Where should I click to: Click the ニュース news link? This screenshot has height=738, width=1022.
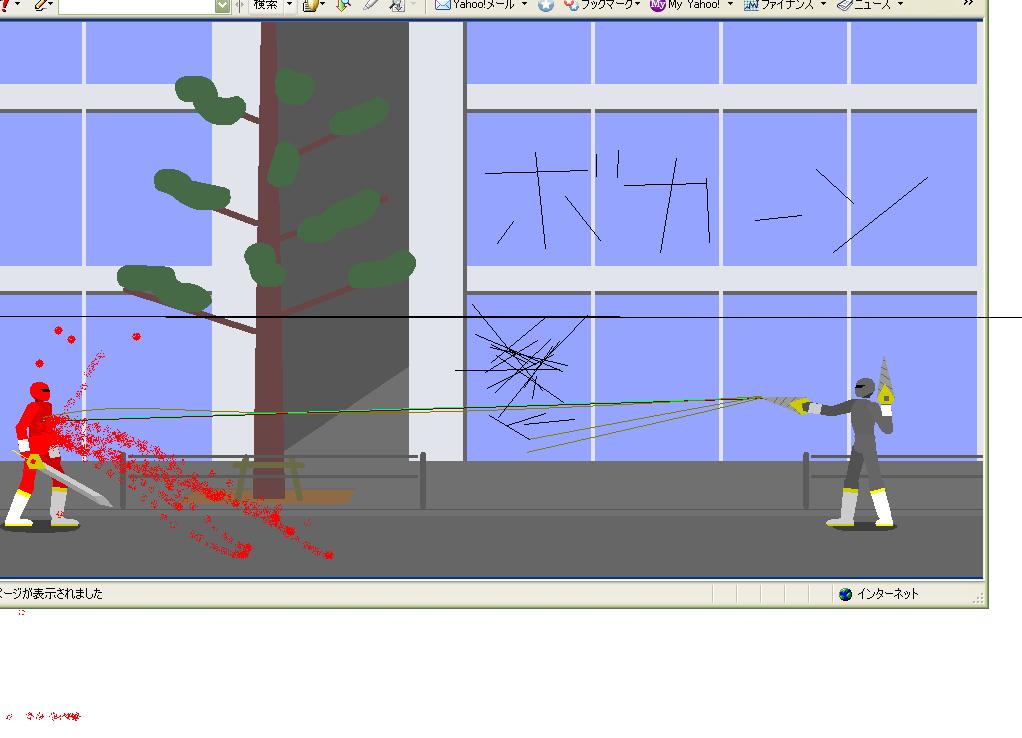(873, 5)
